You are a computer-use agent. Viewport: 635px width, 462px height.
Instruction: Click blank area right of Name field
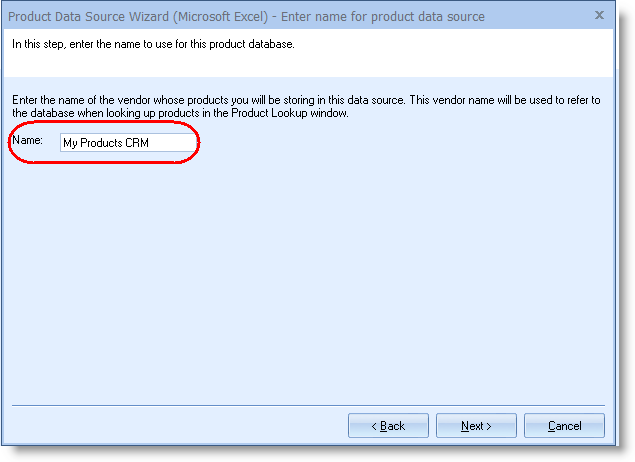tap(400, 143)
